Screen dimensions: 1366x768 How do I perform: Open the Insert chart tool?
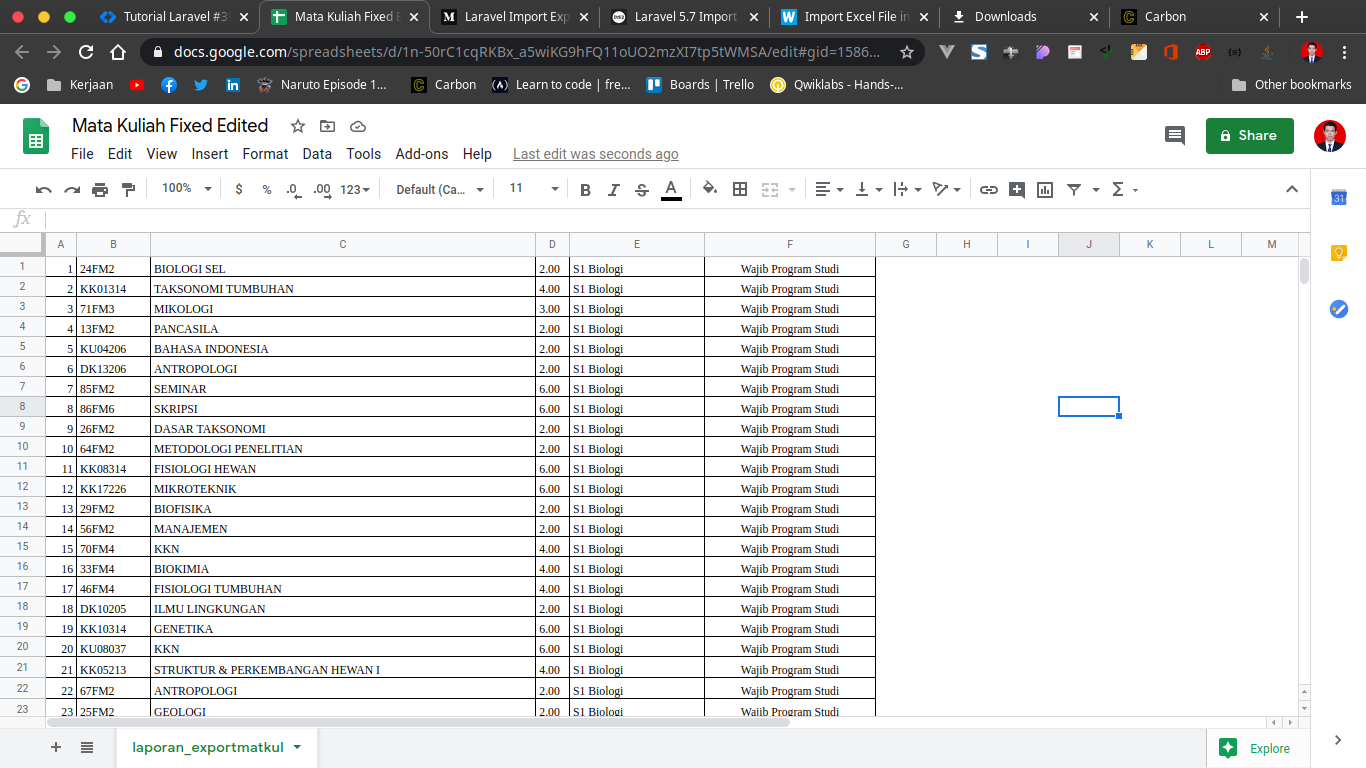(1044, 189)
